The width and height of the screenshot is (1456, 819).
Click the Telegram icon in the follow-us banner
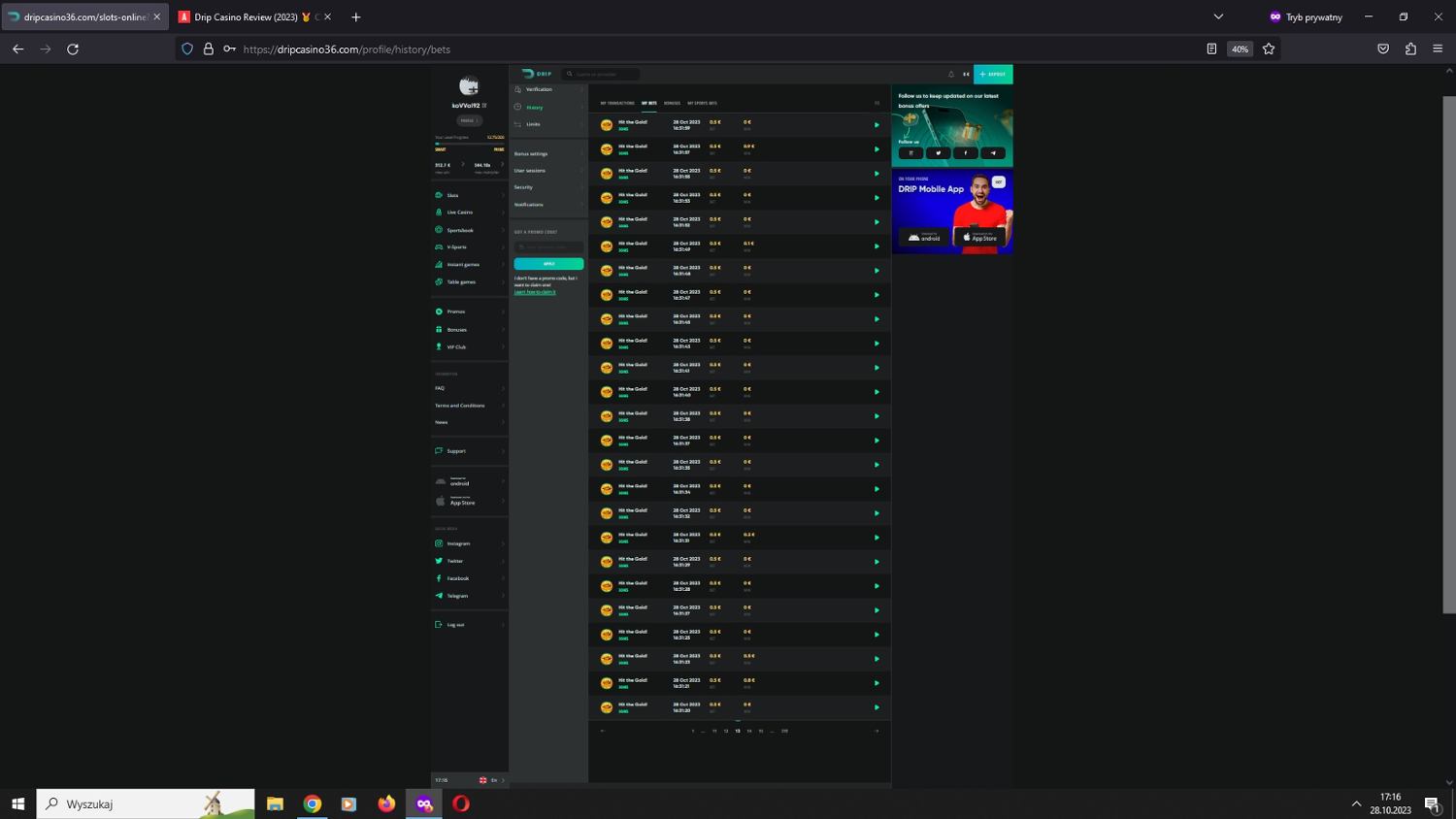[992, 153]
